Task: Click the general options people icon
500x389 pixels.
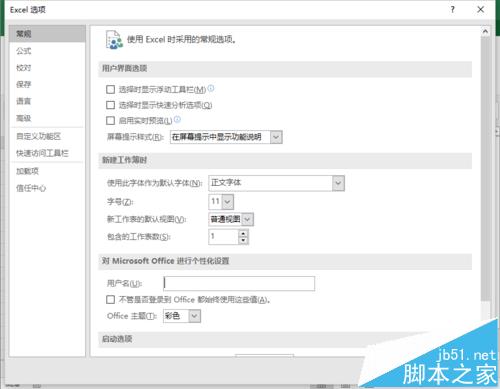Action: 114,40
